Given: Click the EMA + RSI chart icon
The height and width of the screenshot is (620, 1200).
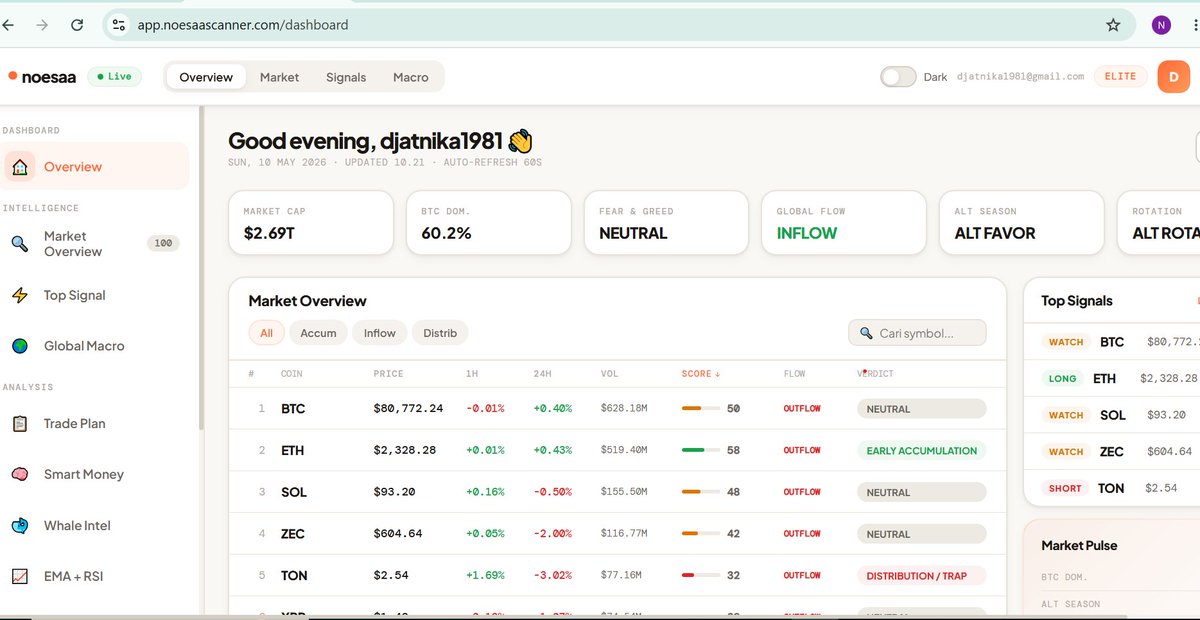Looking at the screenshot, I should pos(20,577).
